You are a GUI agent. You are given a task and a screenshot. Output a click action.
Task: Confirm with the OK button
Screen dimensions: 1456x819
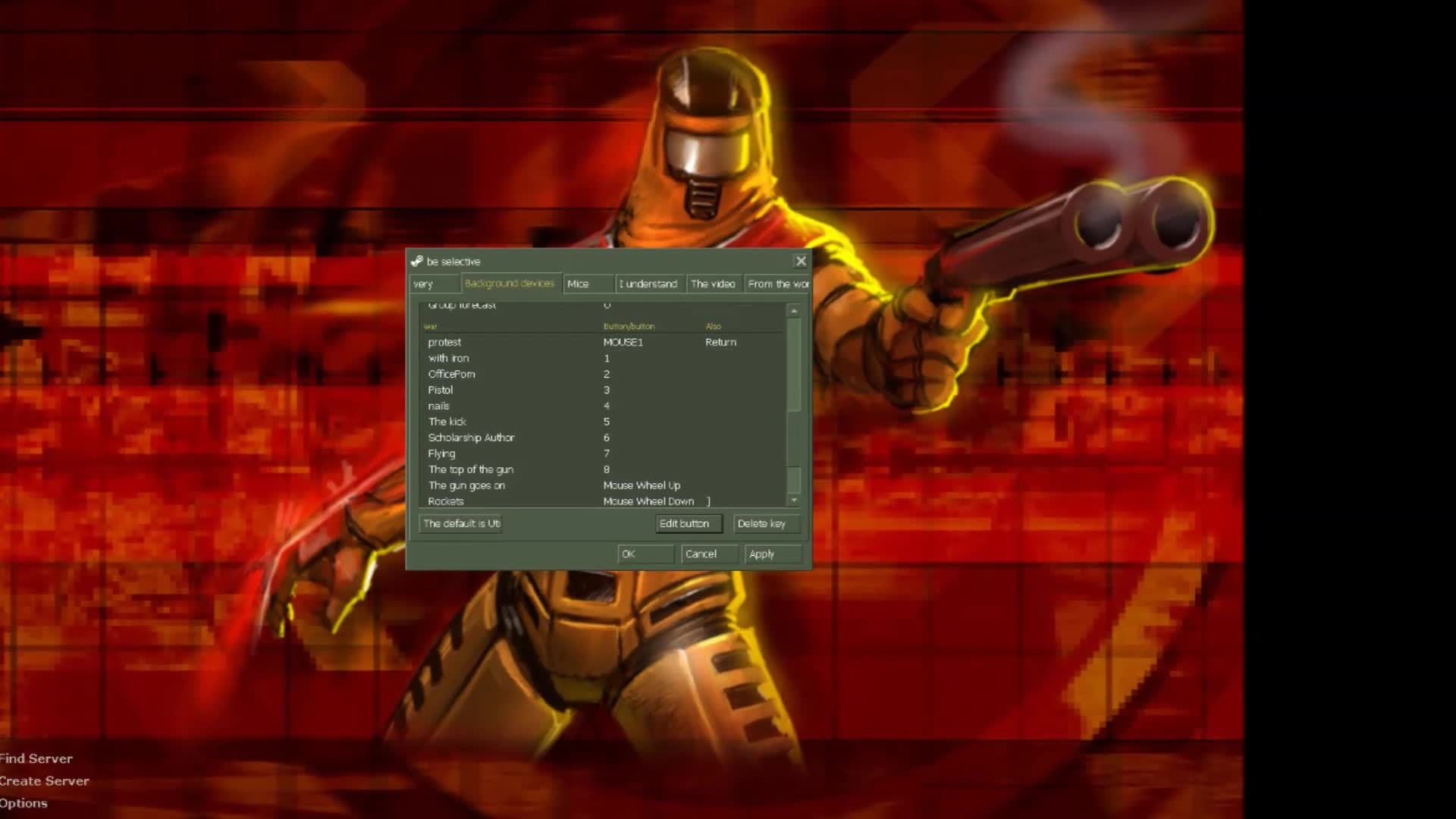pos(645,554)
